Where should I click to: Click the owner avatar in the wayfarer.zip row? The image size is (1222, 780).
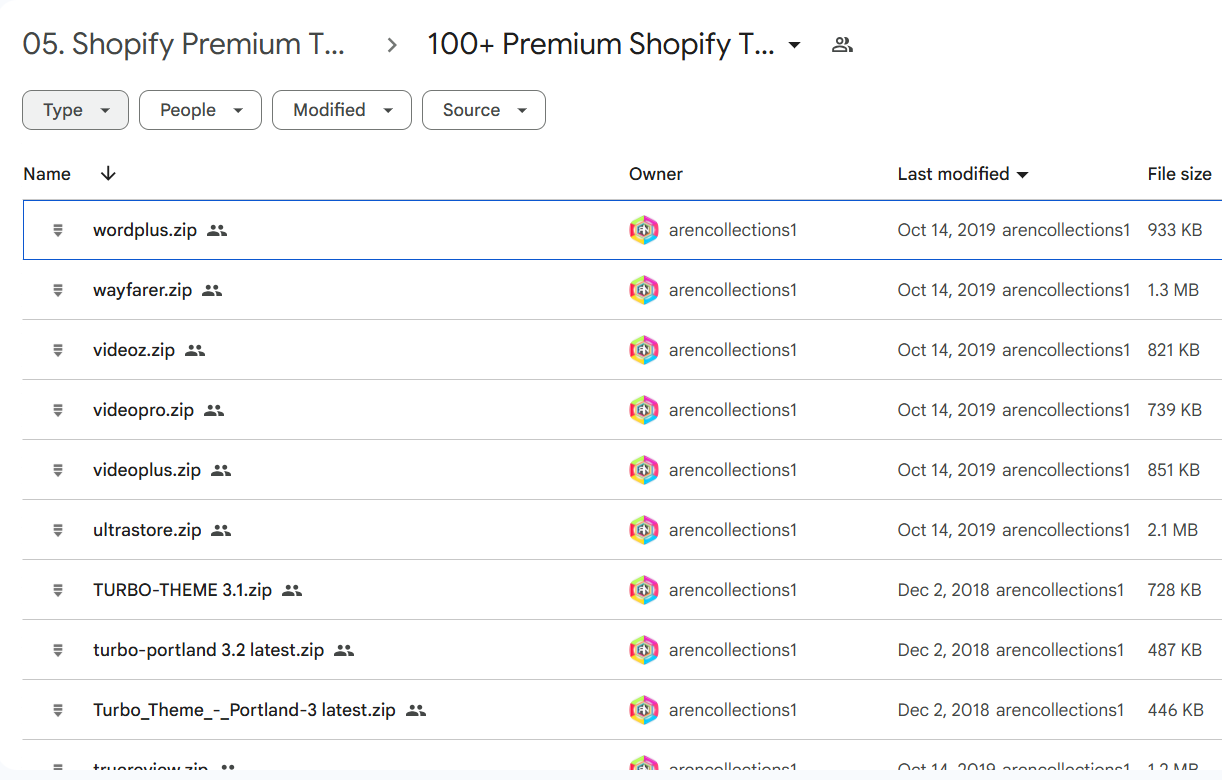tap(644, 290)
